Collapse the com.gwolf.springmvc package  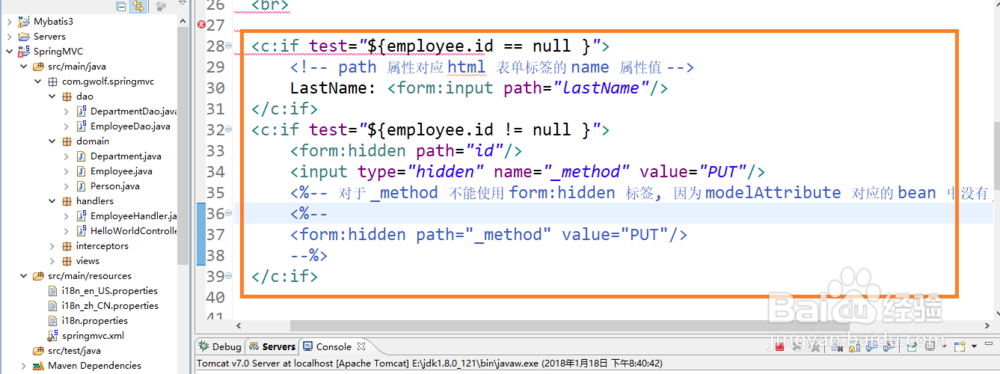[x=38, y=82]
